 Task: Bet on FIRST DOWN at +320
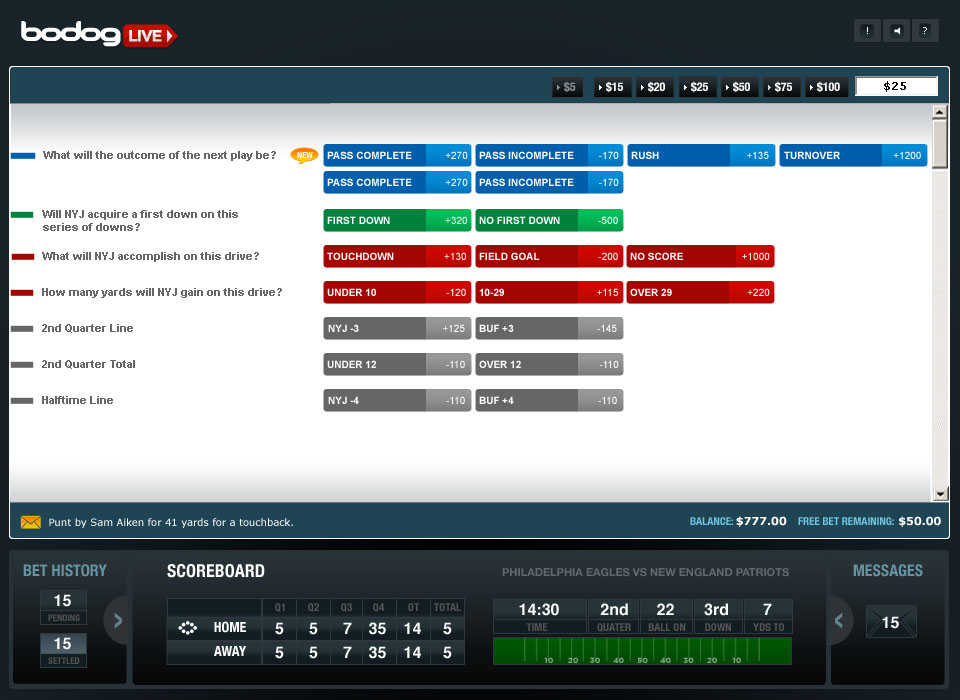point(397,220)
